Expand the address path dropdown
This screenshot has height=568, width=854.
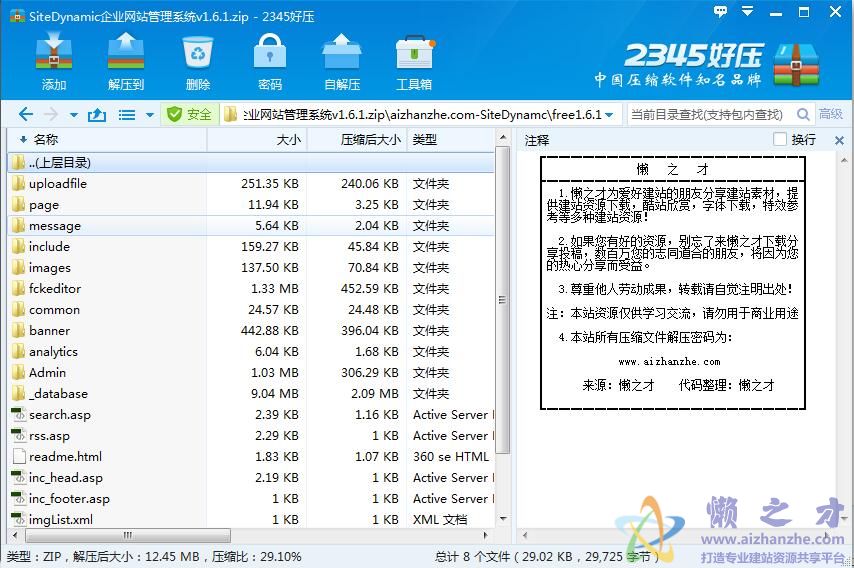click(x=609, y=115)
